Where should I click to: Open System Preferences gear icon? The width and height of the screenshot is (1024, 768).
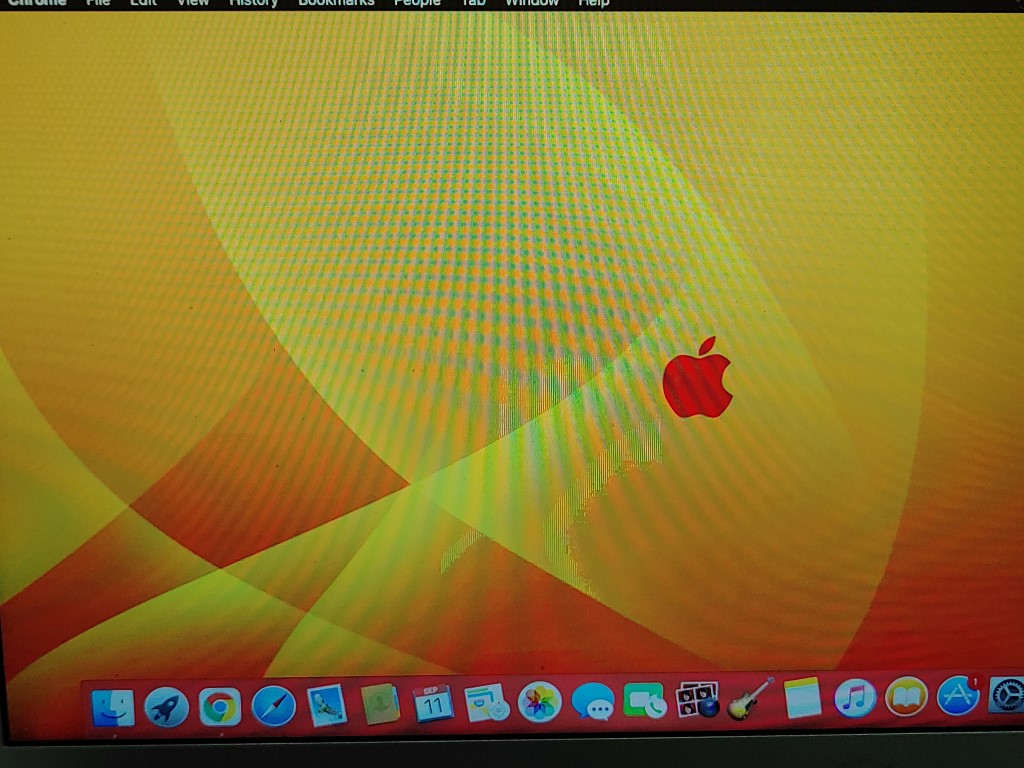pyautogui.click(x=1006, y=695)
